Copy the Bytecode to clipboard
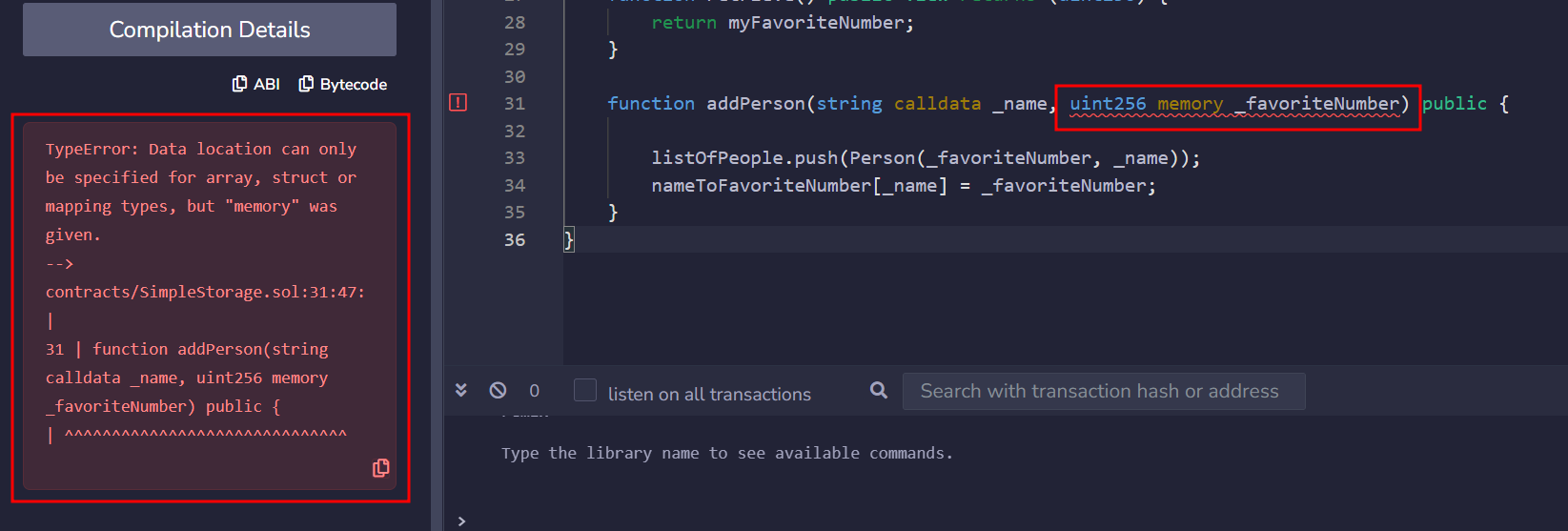Image resolution: width=1568 pixels, height=531 pixels. pos(343,84)
